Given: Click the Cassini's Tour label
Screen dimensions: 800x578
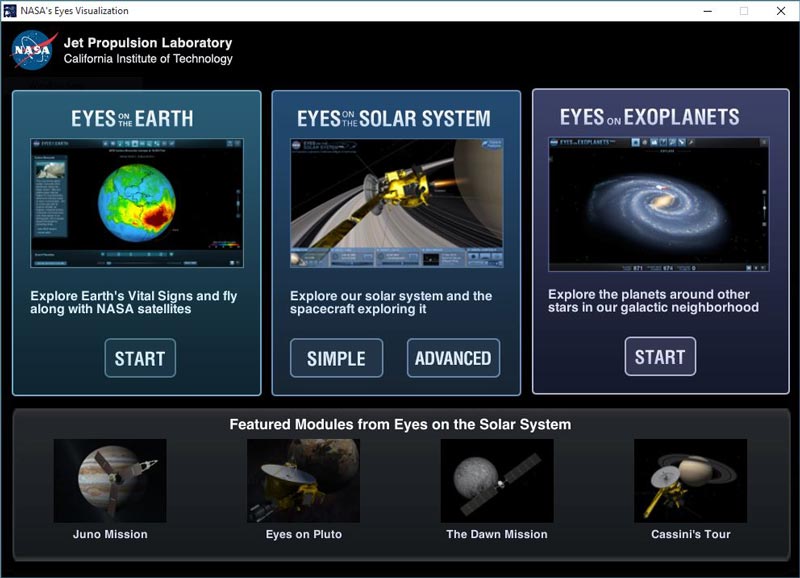Looking at the screenshot, I should [x=690, y=534].
